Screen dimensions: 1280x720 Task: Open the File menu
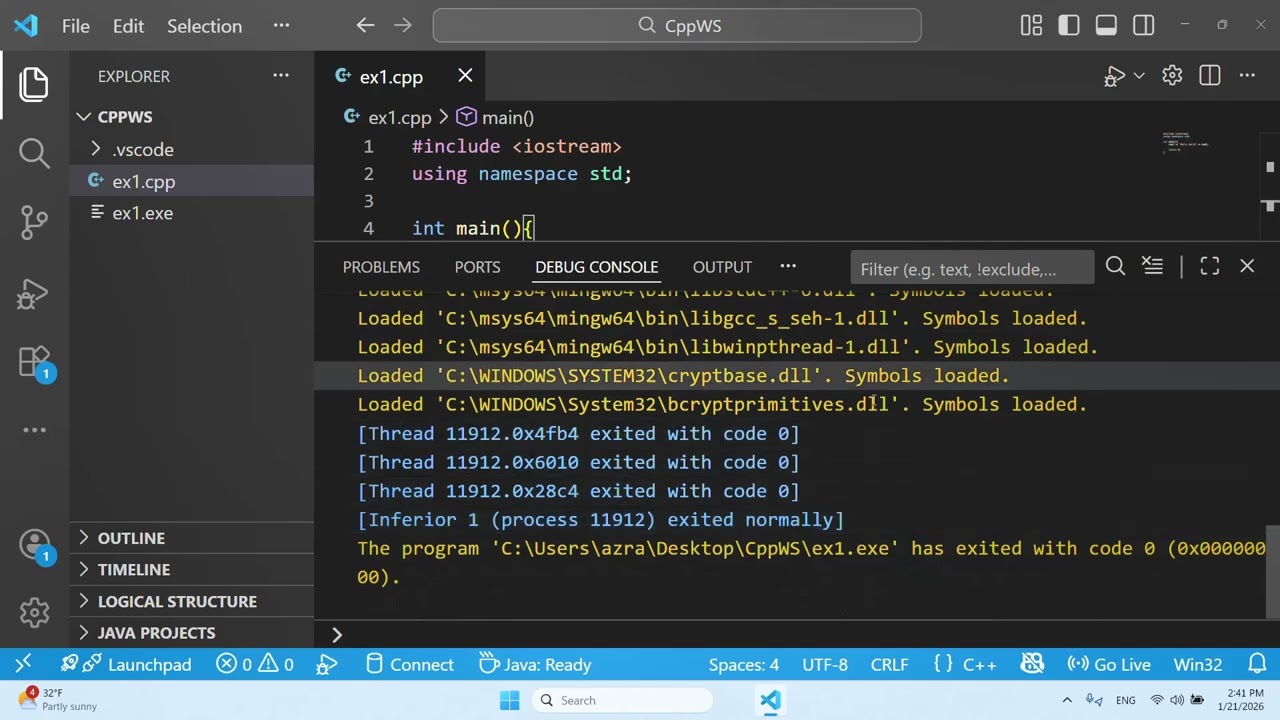(x=76, y=26)
